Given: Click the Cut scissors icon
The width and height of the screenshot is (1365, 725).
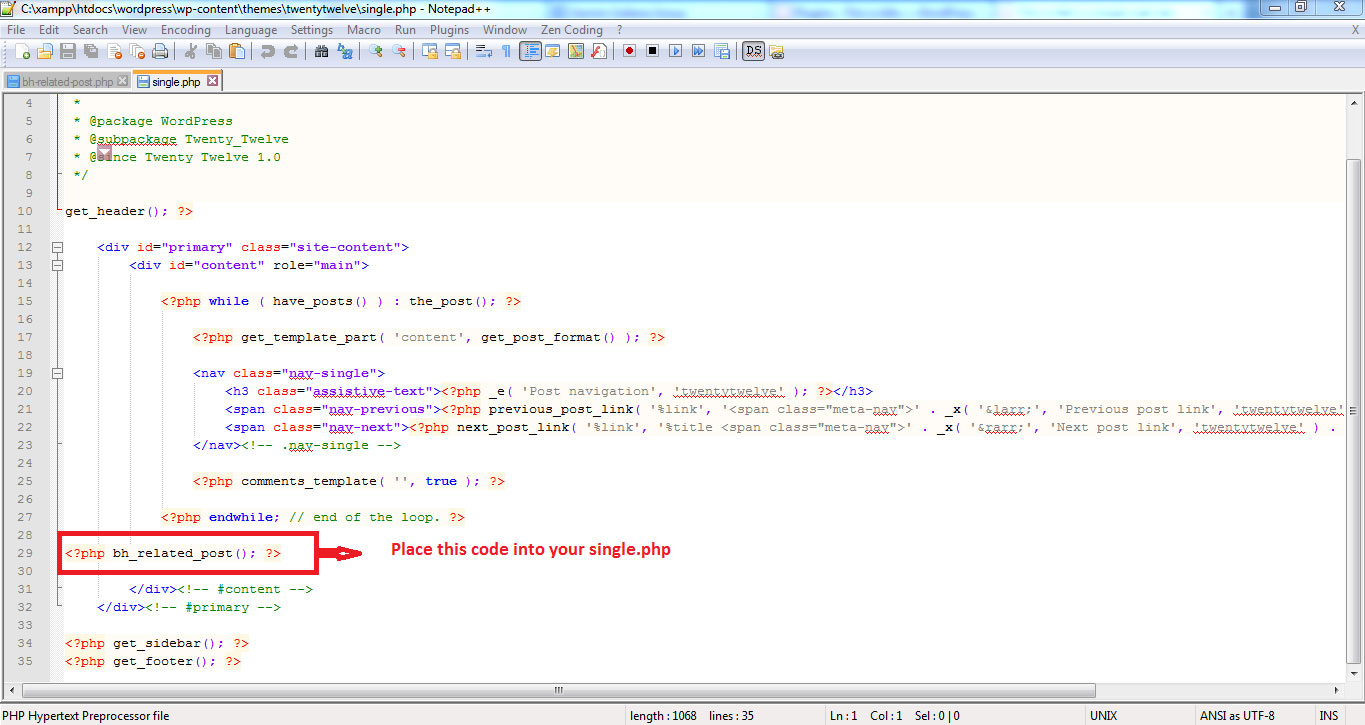Looking at the screenshot, I should coord(191,51).
